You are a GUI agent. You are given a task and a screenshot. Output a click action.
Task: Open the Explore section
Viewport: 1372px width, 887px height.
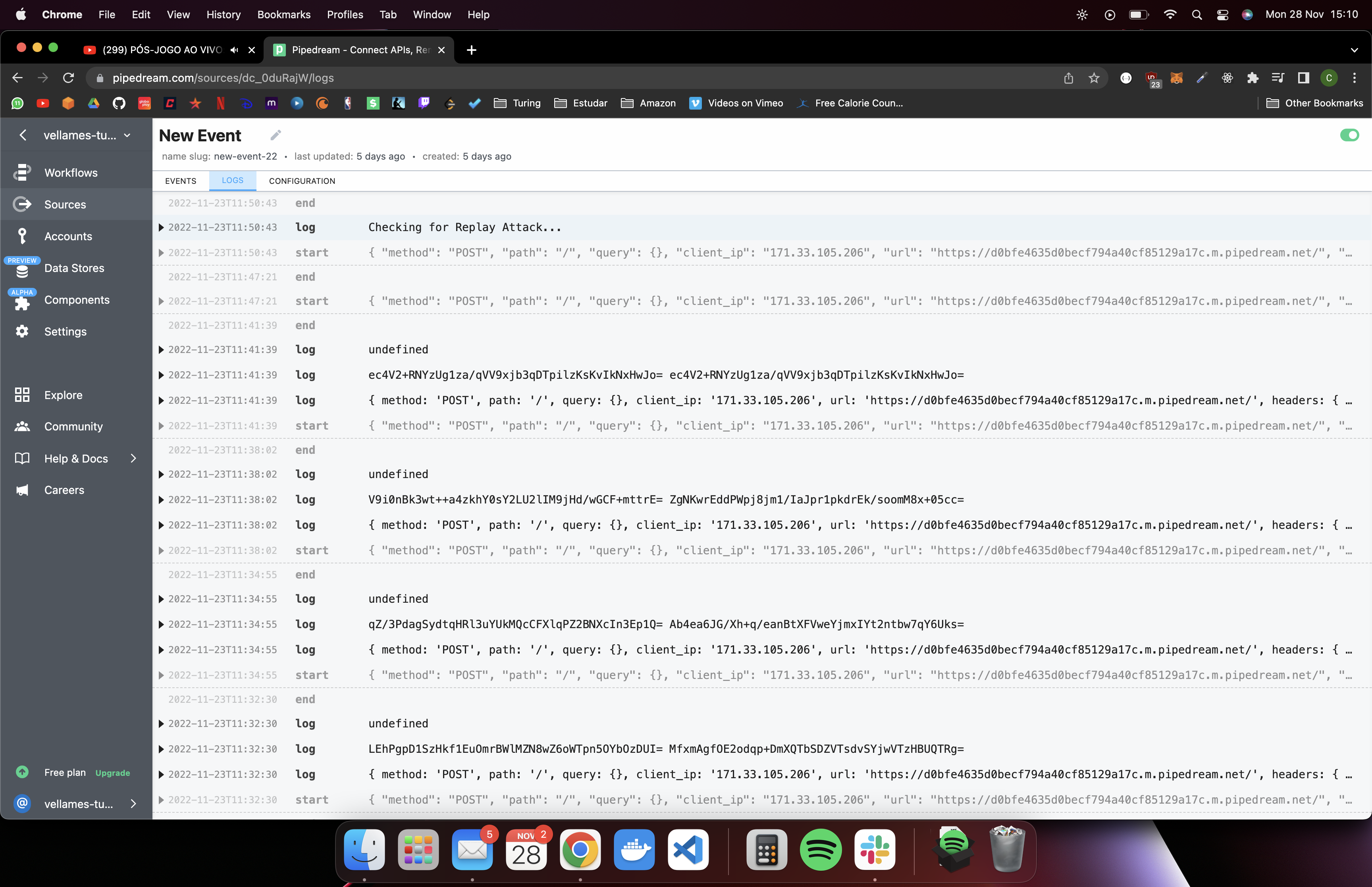(62, 395)
